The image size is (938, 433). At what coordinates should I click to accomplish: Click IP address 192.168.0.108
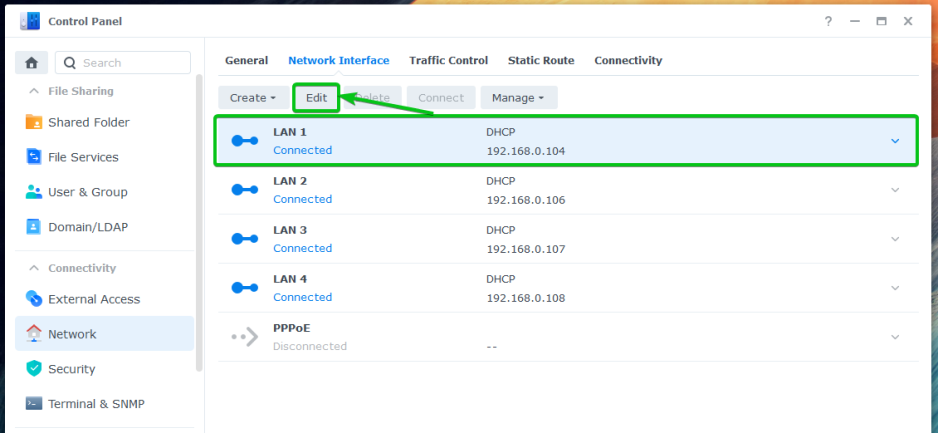click(526, 298)
